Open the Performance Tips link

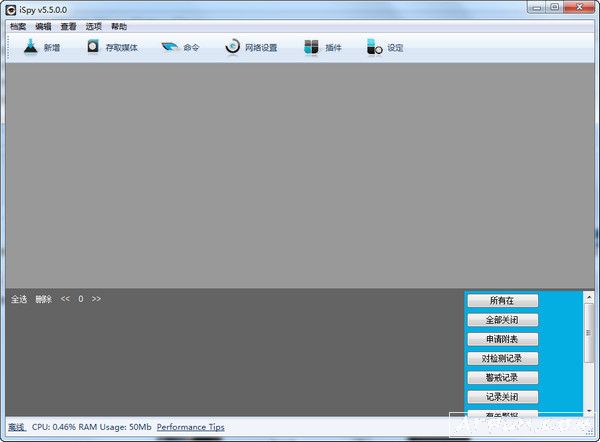pos(190,427)
